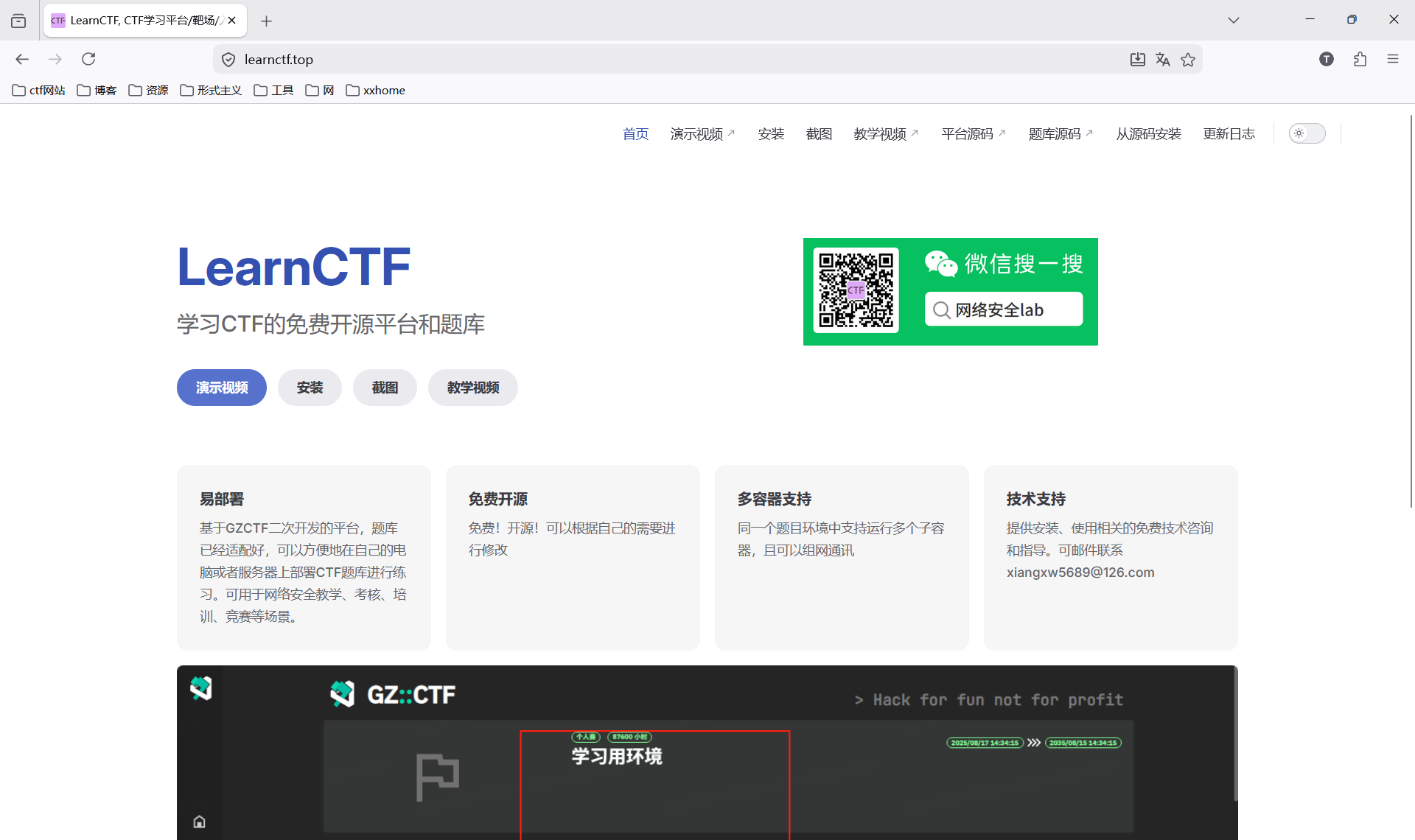Viewport: 1415px width, 840px height.
Task: Click the small GZCTF logo in preview sidebar
Action: click(x=200, y=688)
